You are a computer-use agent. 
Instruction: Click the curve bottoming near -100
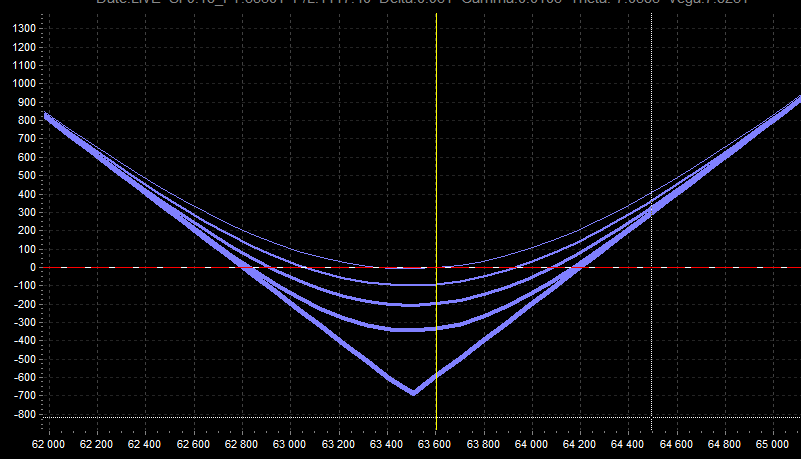413,284
